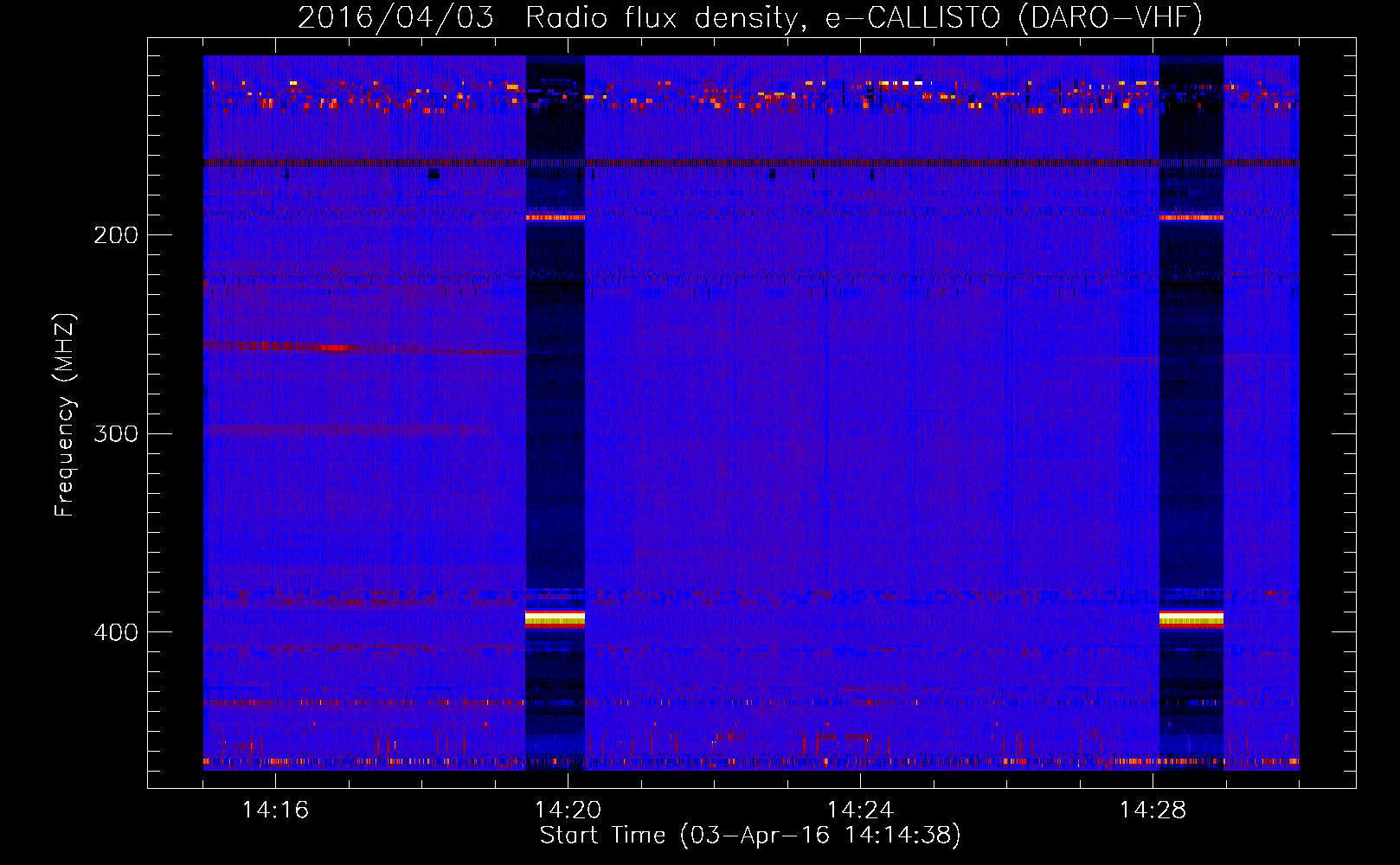Click the 'Frequency (MHZ)' axis label
This screenshot has width=1400, height=865.
pos(65,415)
